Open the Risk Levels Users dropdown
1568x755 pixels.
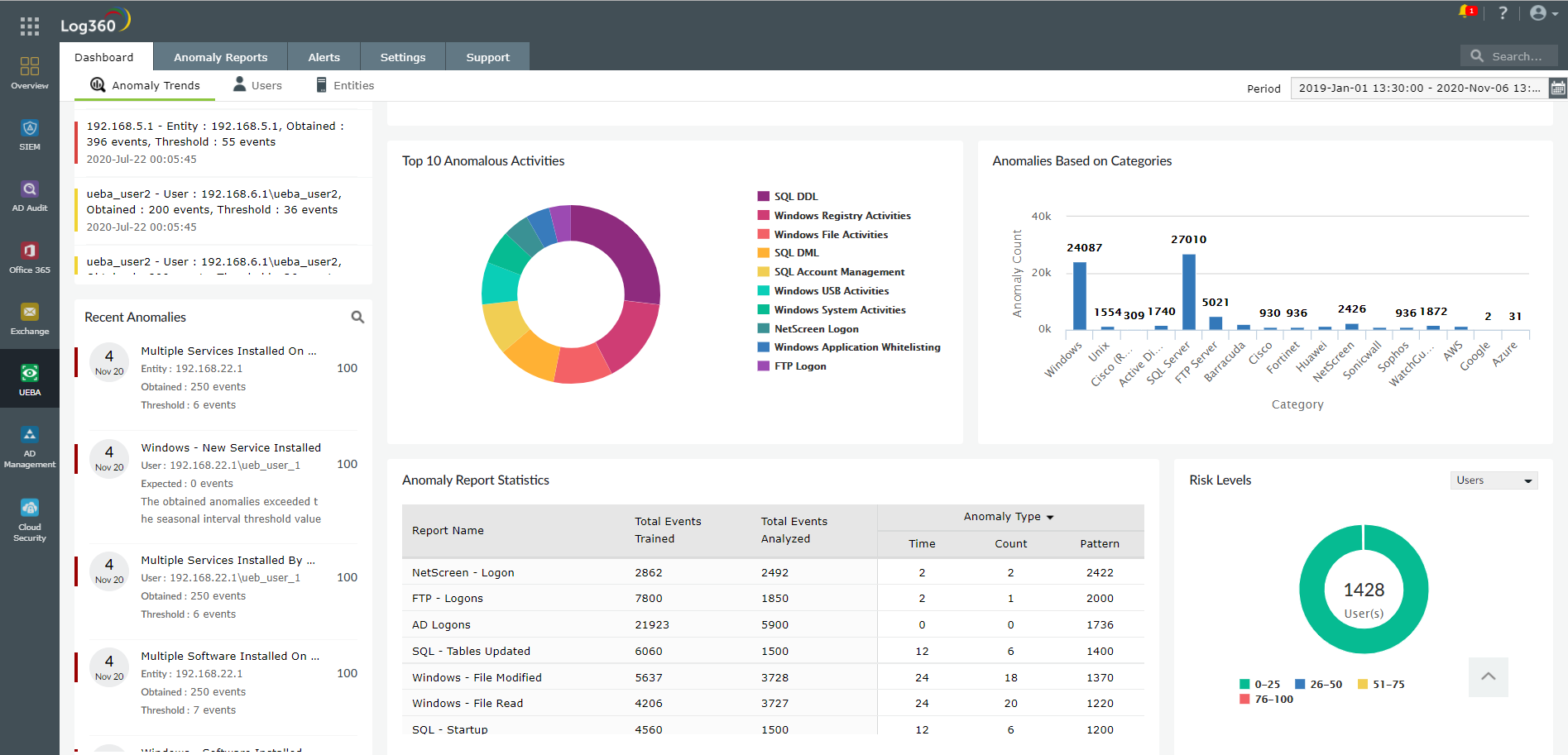[x=1494, y=480]
